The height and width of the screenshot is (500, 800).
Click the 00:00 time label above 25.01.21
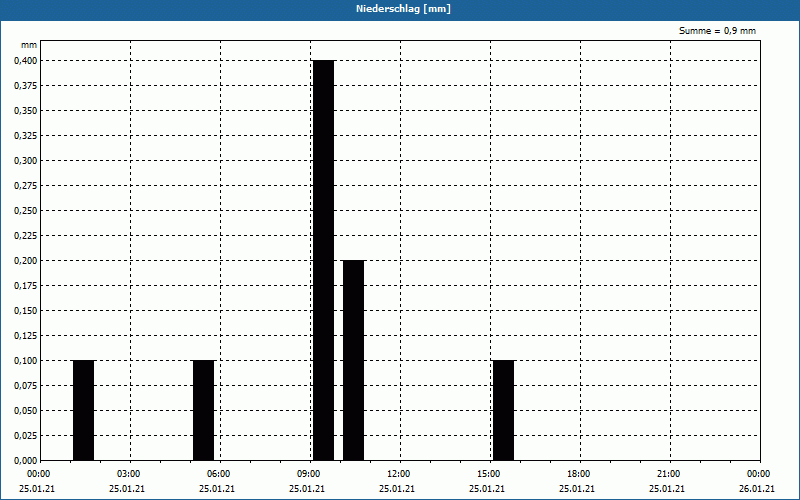[38, 474]
